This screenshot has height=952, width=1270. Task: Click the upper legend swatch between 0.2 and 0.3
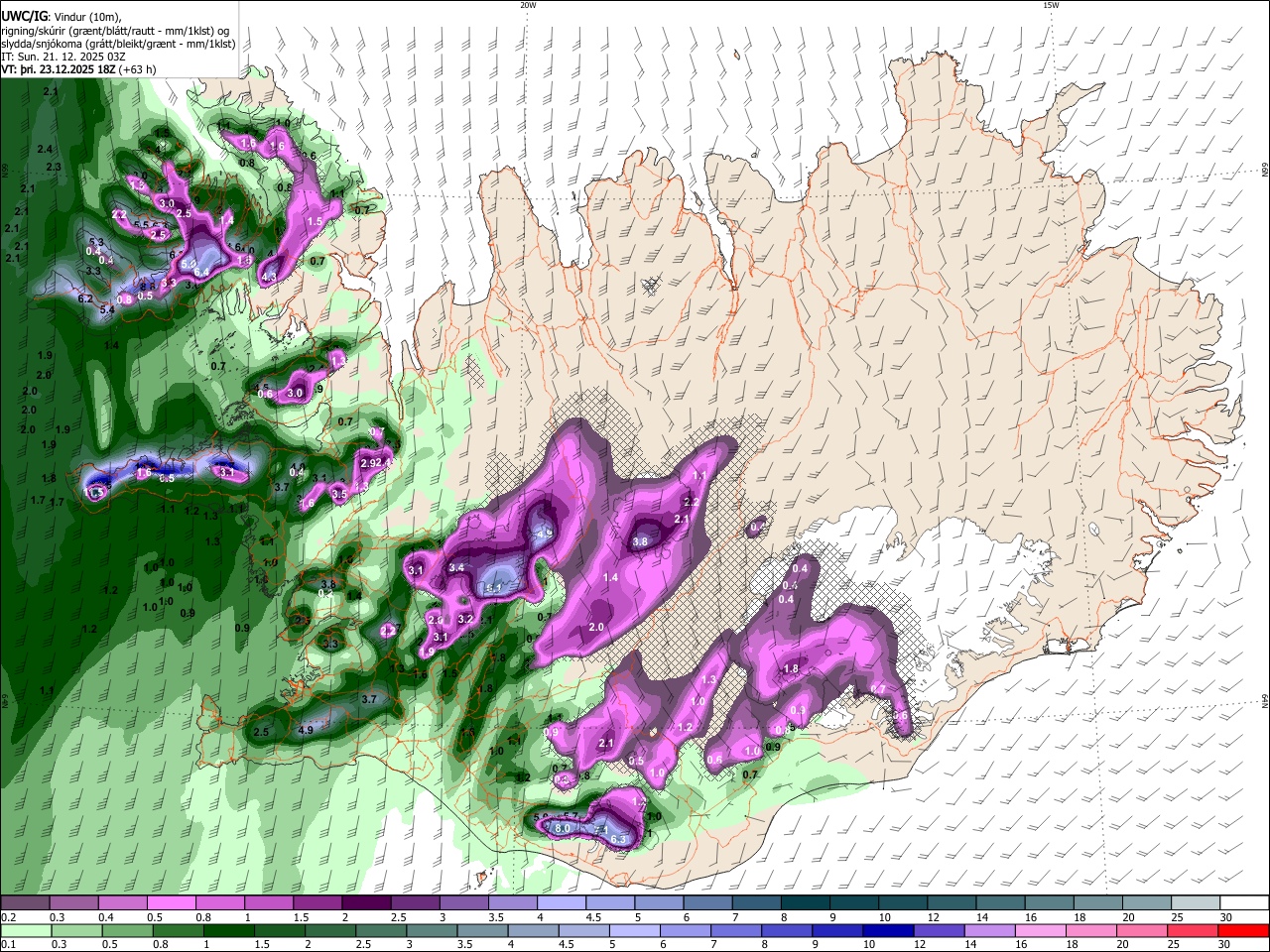pos(24,903)
